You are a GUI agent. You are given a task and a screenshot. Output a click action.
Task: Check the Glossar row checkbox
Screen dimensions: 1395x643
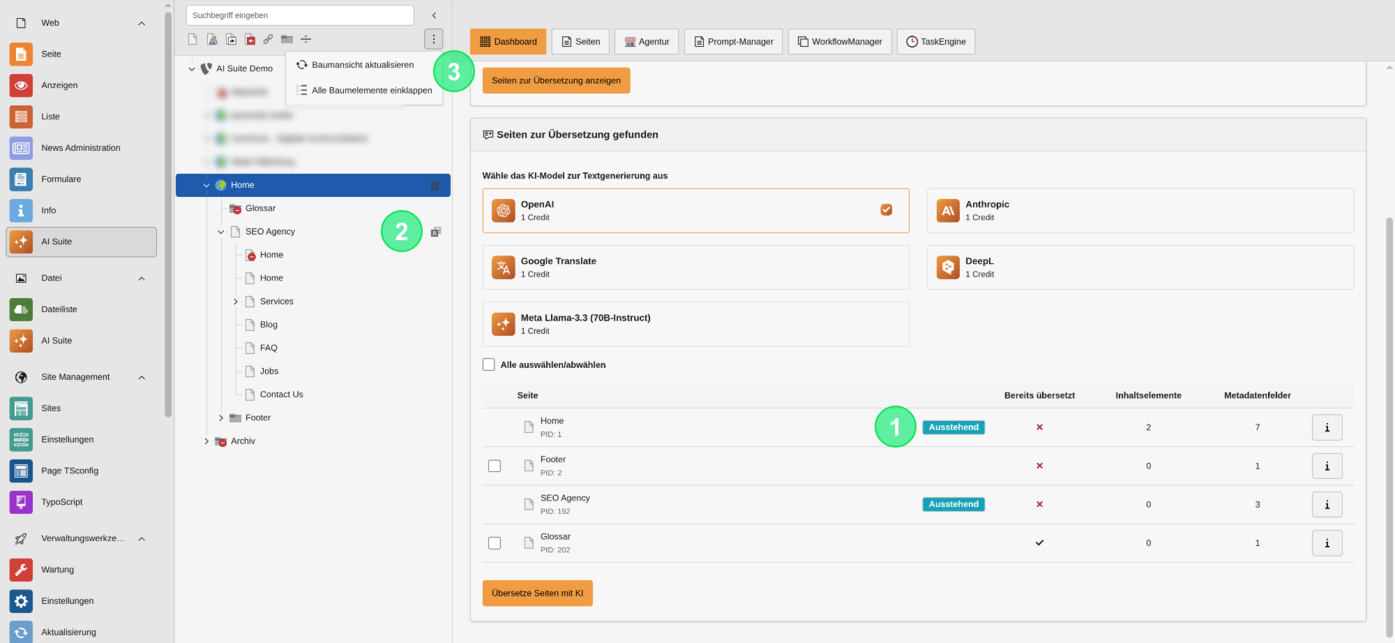pos(494,543)
